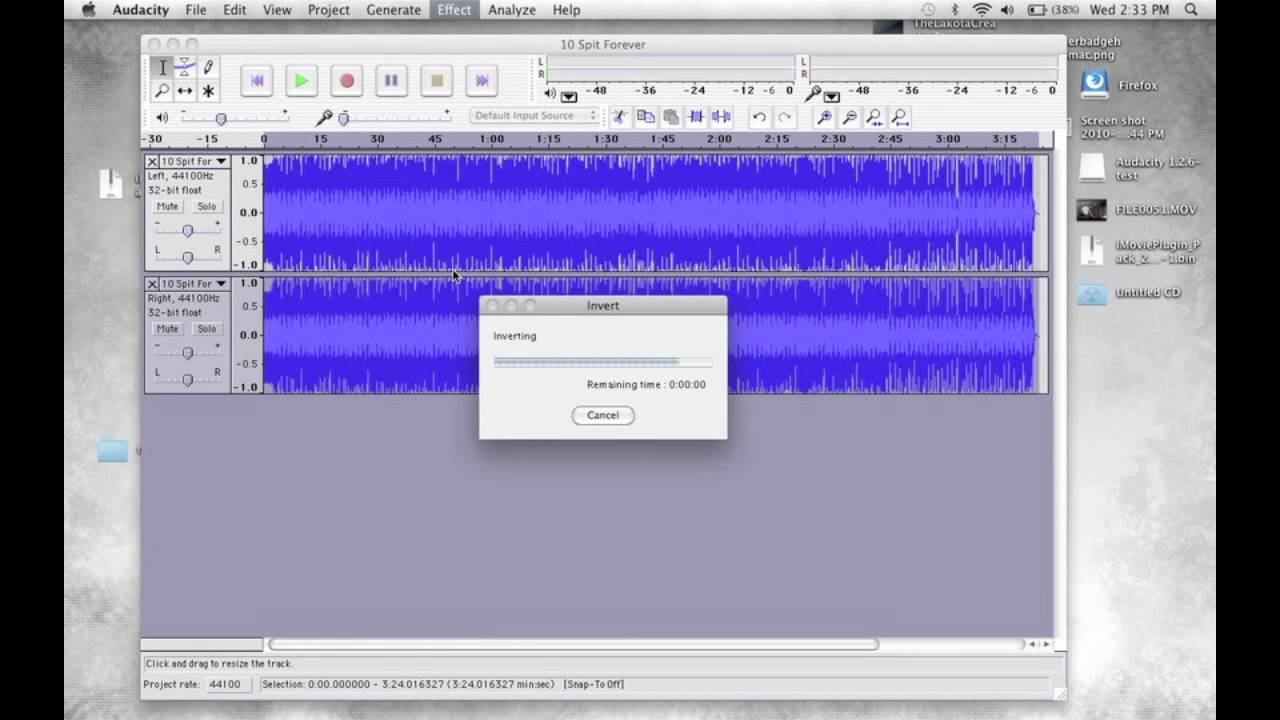Click the Left track pan slider

(x=187, y=258)
